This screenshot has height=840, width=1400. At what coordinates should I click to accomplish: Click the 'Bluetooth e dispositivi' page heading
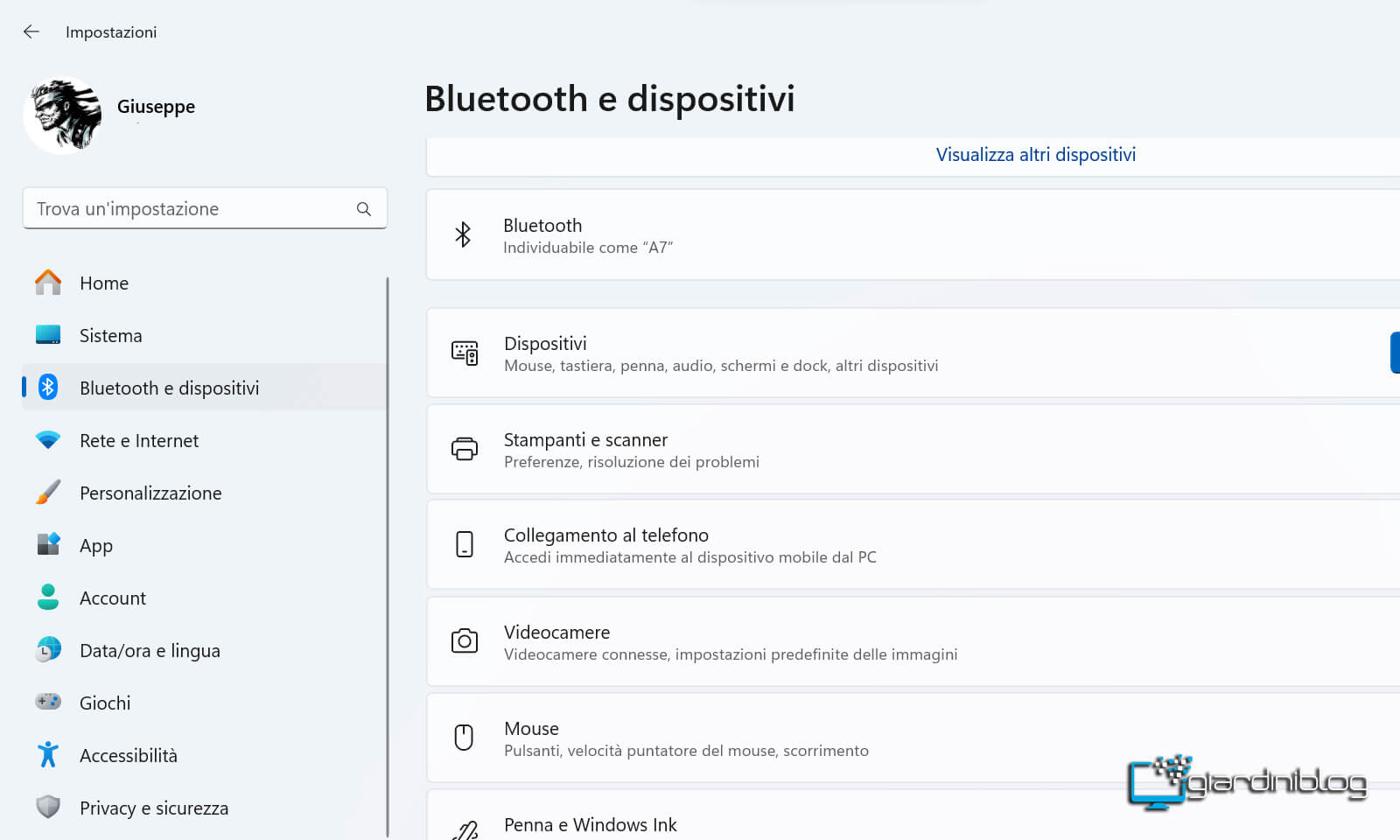[x=610, y=99]
